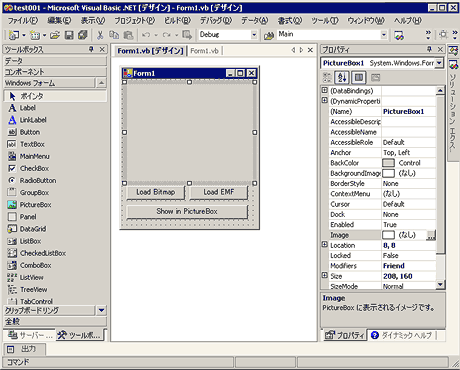The width and height of the screenshot is (460, 370).
Task: Open the コンポーネント toolbox section
Action: point(55,72)
